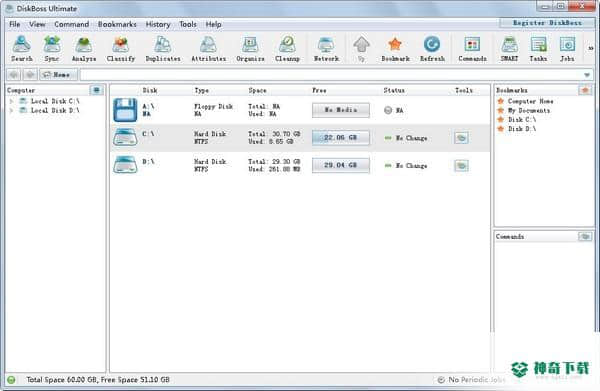Open the Classify tool
Viewport: 600px width, 391px height.
coord(121,49)
